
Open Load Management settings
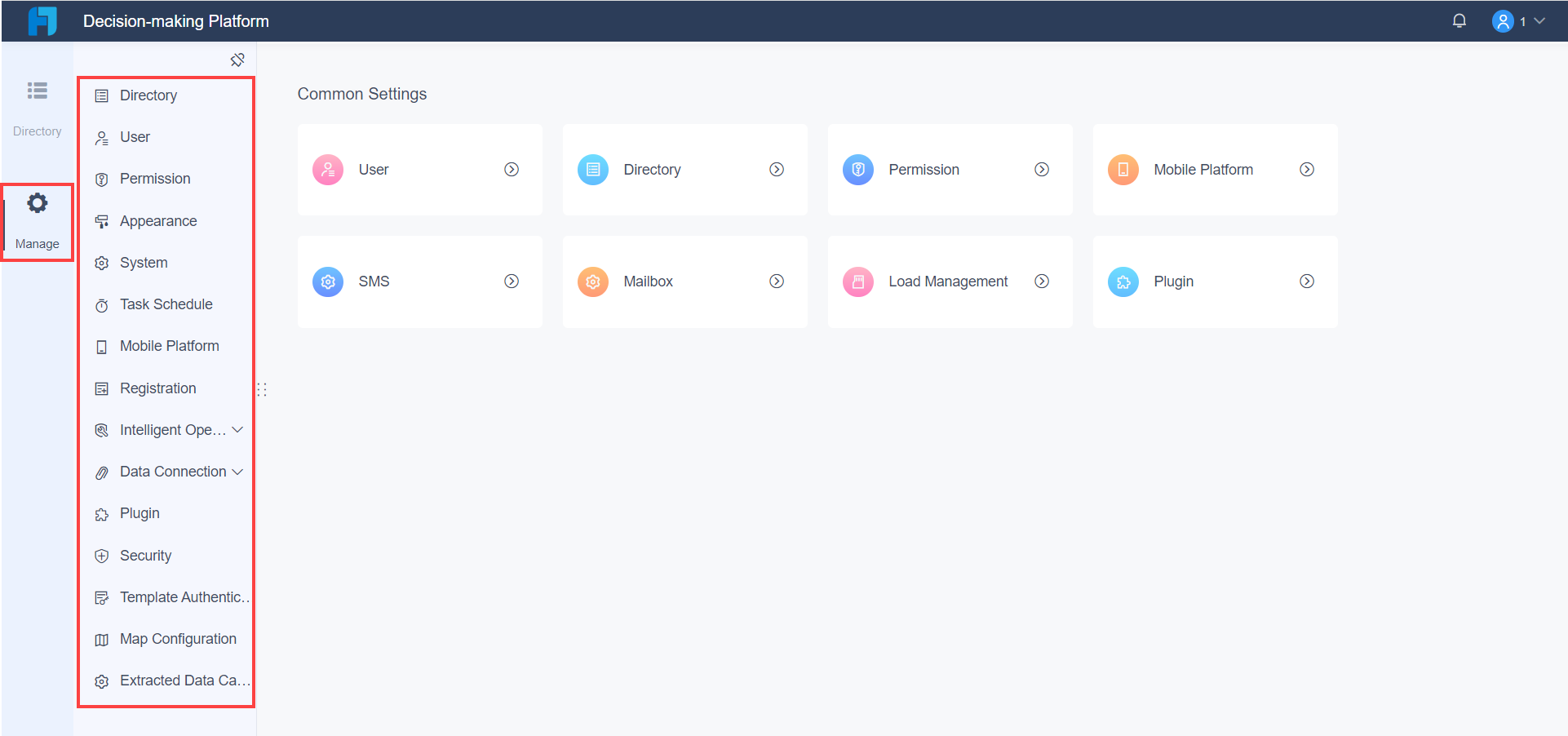click(949, 282)
